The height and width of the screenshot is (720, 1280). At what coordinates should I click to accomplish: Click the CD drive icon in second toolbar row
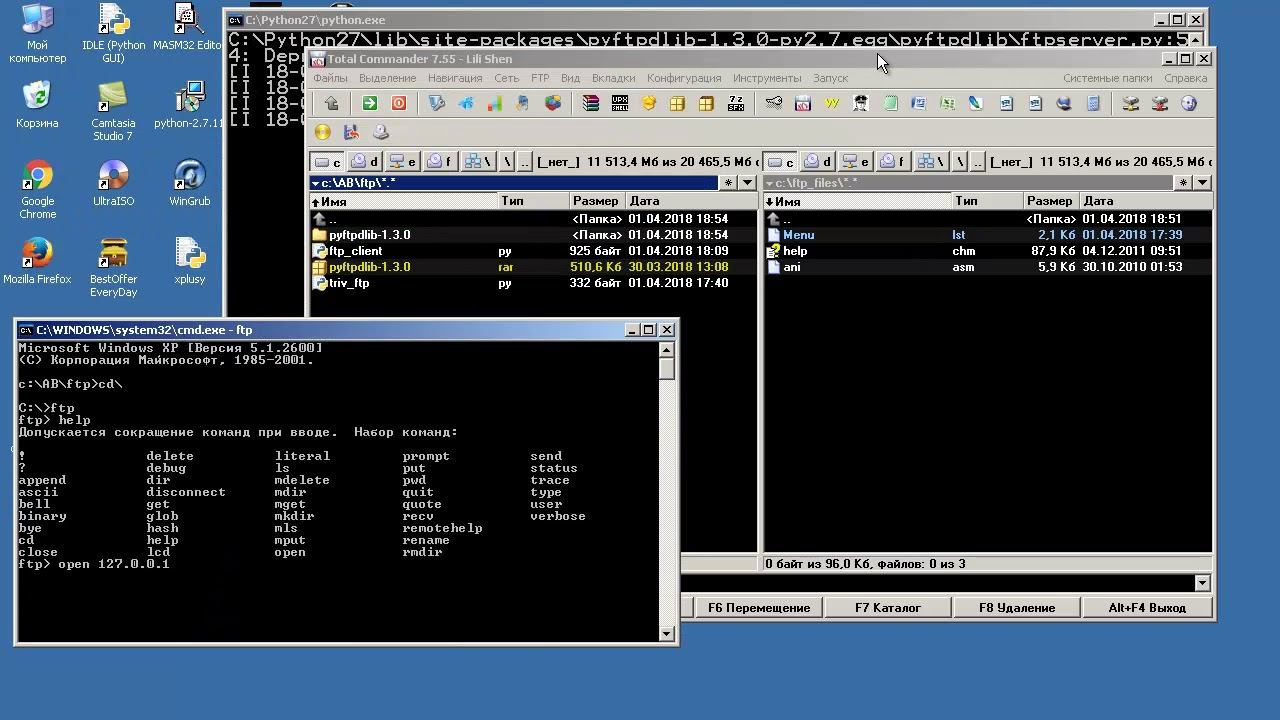(380, 132)
